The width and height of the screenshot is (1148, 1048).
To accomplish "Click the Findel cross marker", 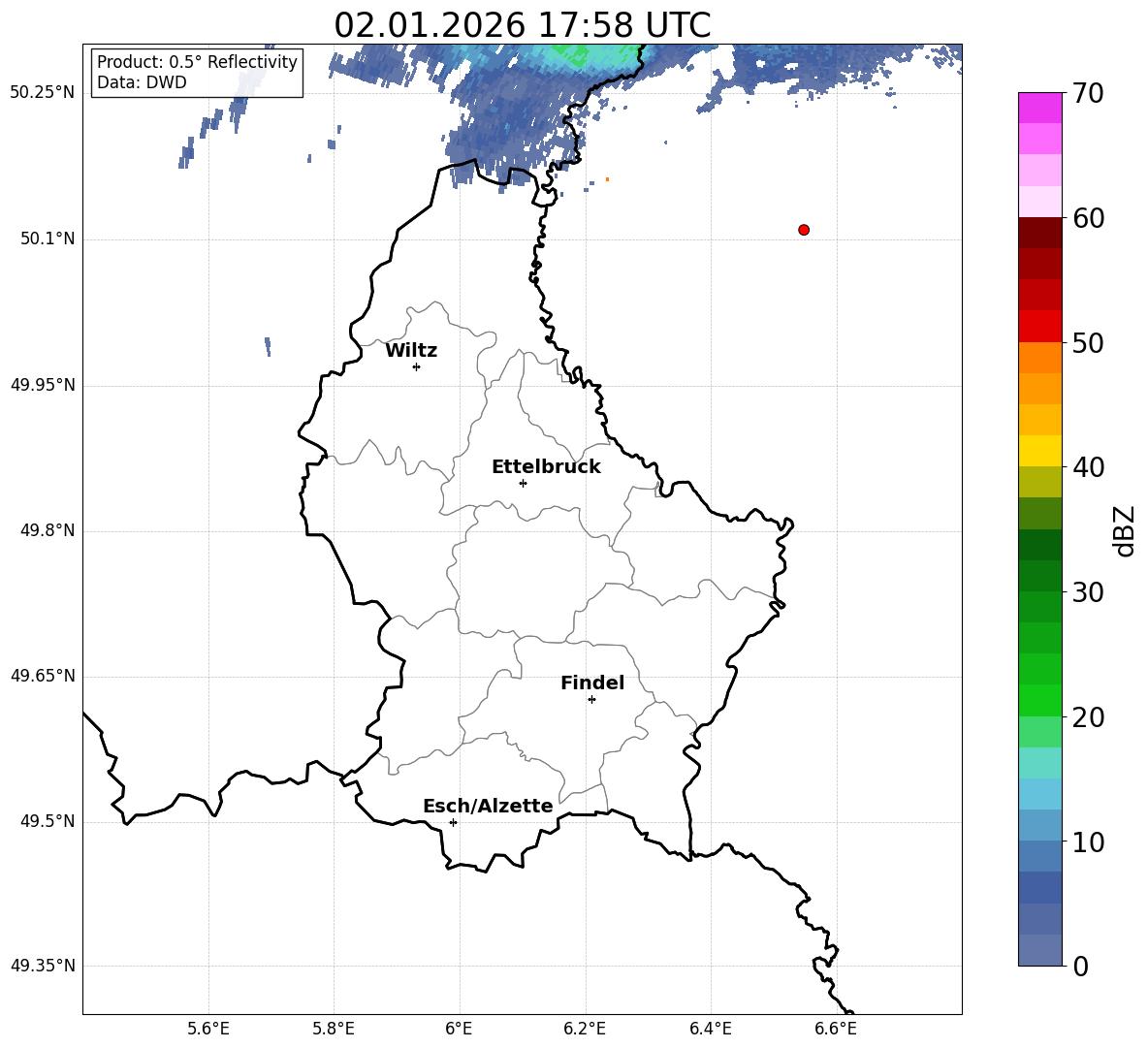I will click(x=591, y=700).
